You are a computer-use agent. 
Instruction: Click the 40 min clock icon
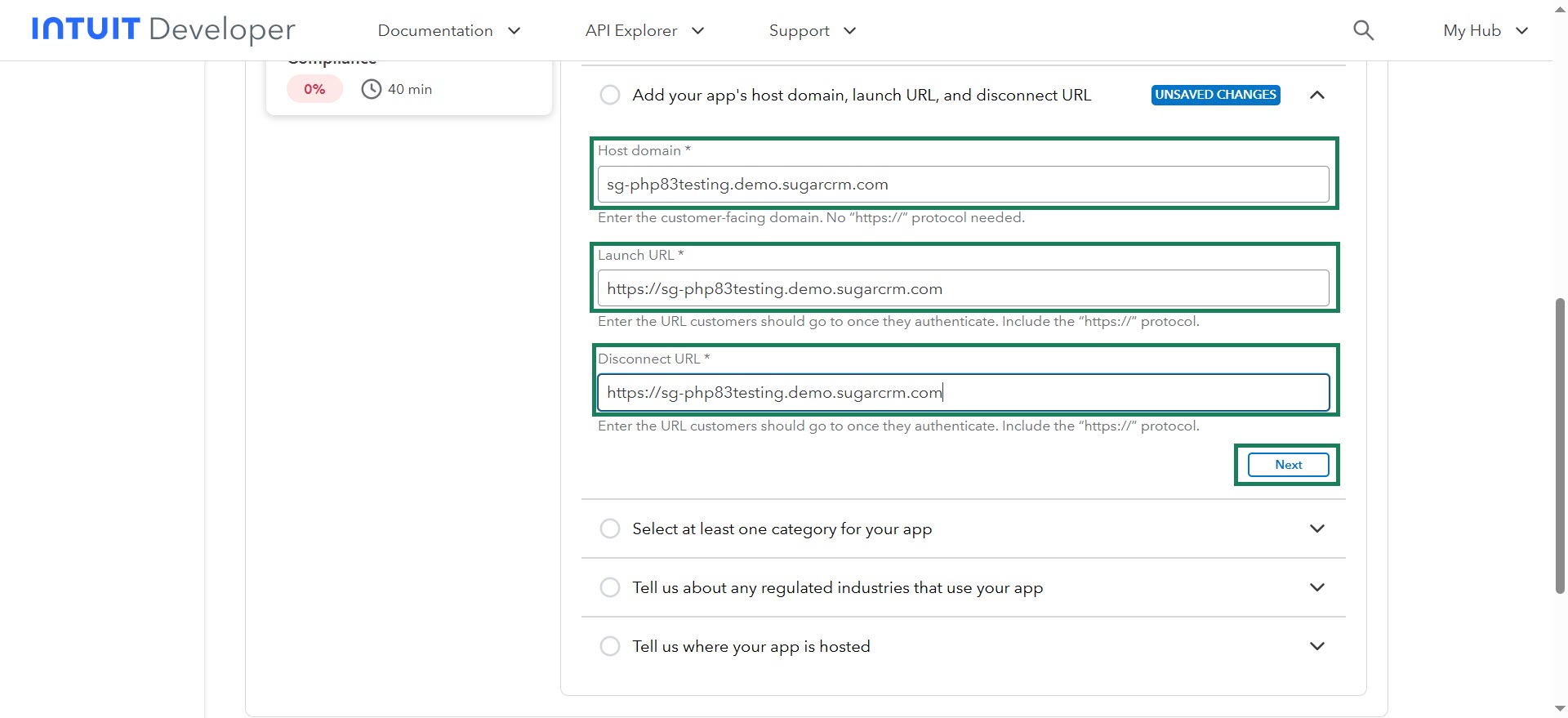(372, 89)
